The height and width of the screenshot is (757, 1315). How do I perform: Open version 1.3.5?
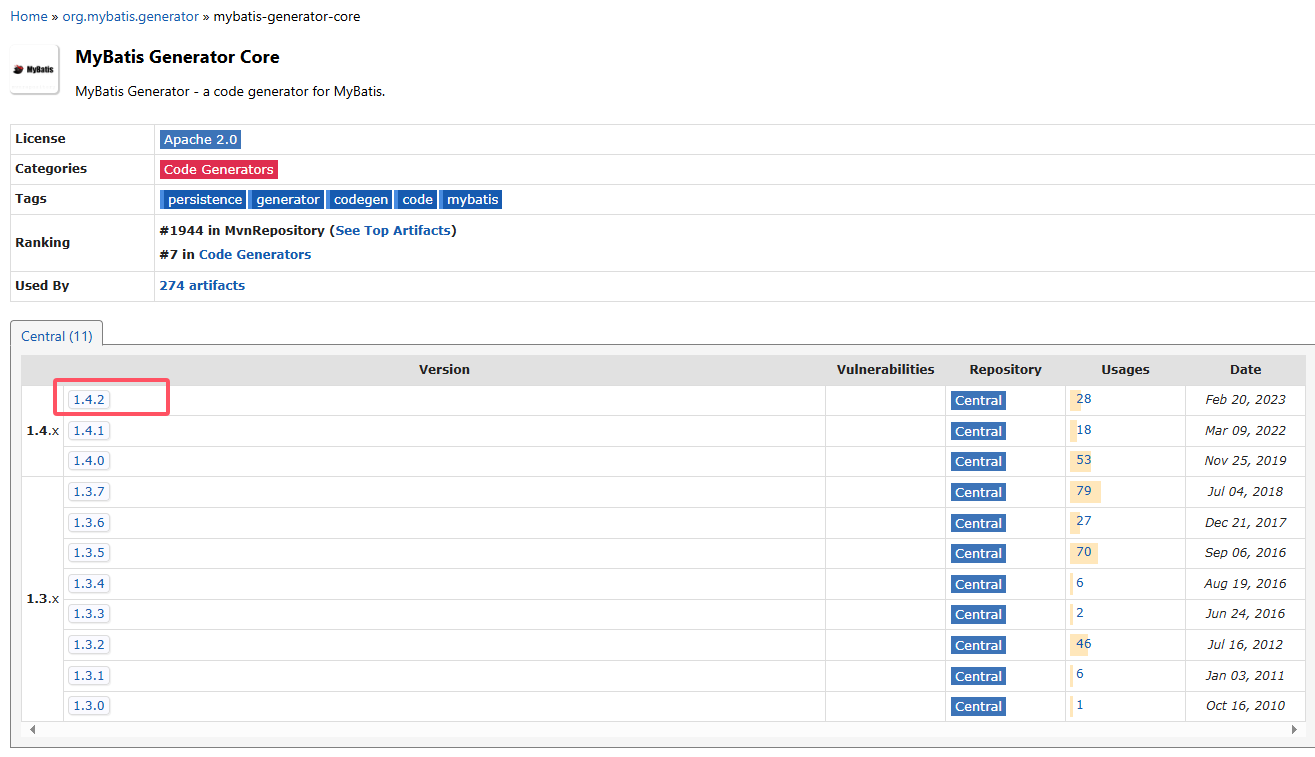pyautogui.click(x=89, y=552)
